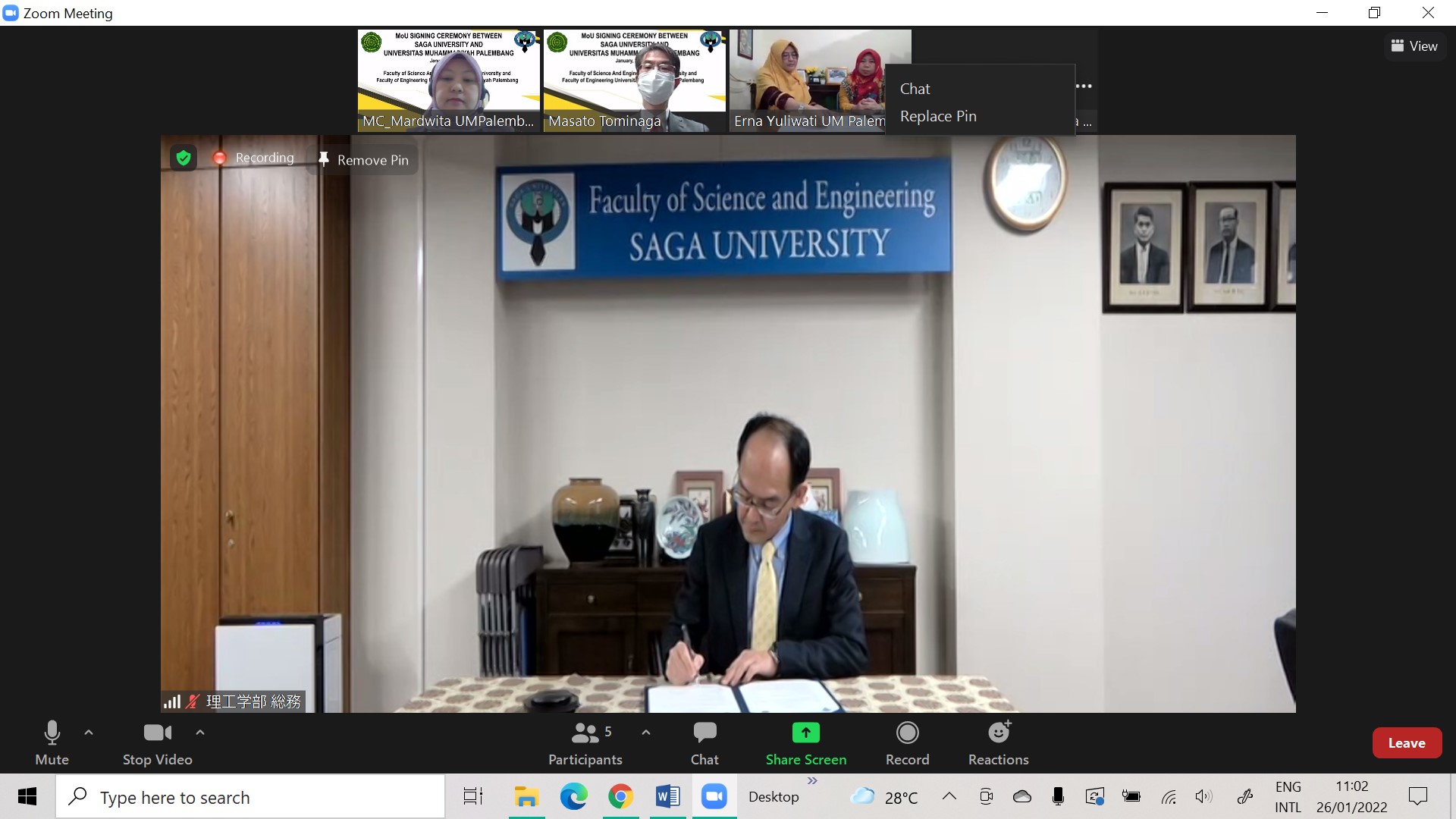The width and height of the screenshot is (1456, 819).
Task: Open the Reactions menu
Action: (998, 743)
